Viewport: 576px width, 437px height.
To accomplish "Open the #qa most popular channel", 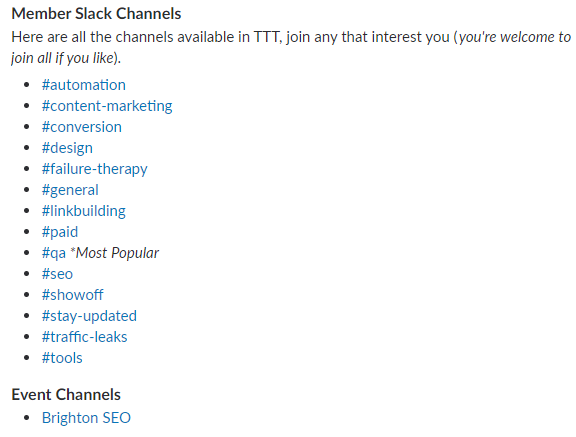I will 54,253.
